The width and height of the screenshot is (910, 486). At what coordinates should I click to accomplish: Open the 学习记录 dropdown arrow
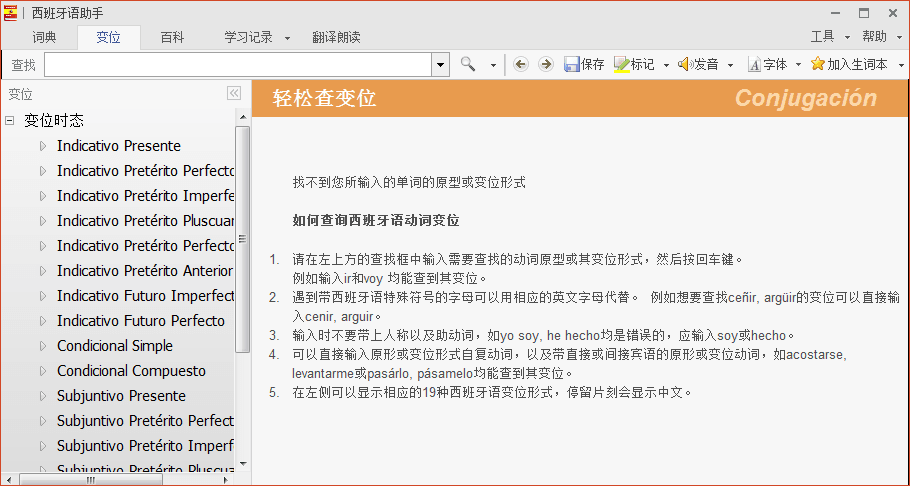(287, 38)
